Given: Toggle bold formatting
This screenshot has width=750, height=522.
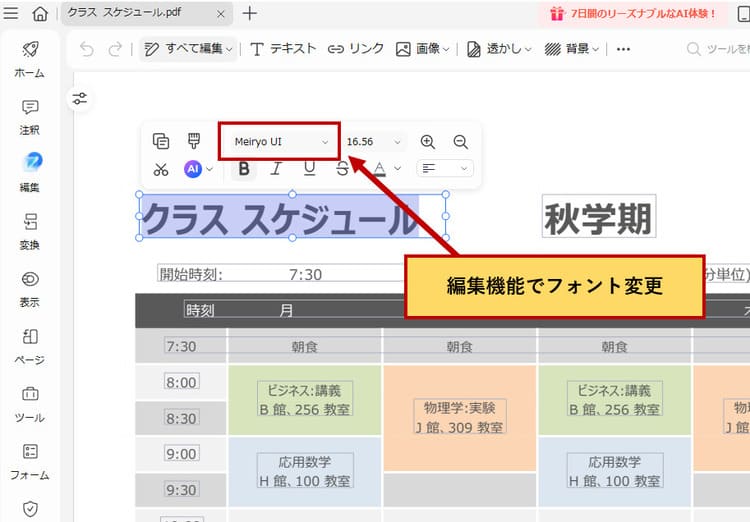Looking at the screenshot, I should point(244,169).
